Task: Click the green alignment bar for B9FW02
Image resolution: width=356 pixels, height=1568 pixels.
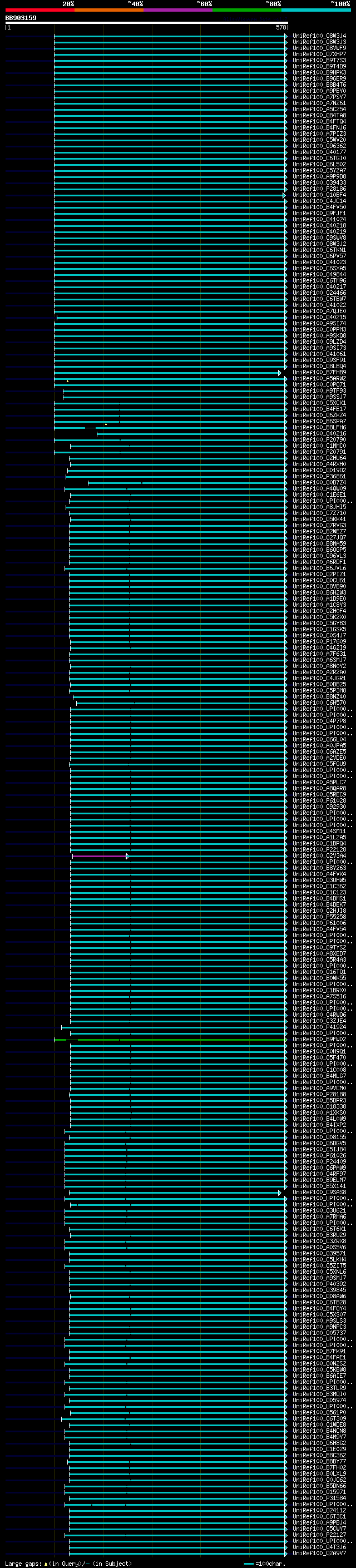Action: pyautogui.click(x=170, y=1040)
